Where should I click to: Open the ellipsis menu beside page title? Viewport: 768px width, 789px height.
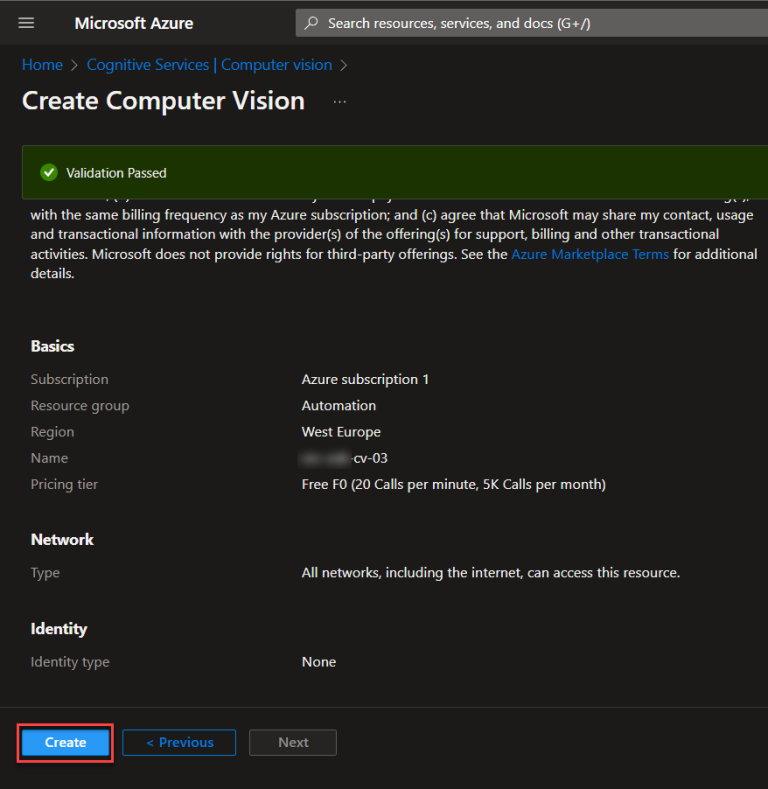tap(340, 102)
